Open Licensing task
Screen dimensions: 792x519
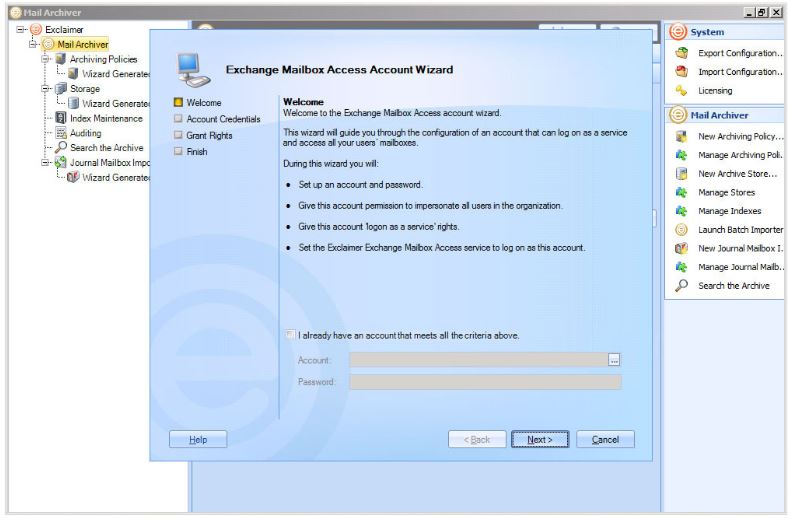click(715, 91)
